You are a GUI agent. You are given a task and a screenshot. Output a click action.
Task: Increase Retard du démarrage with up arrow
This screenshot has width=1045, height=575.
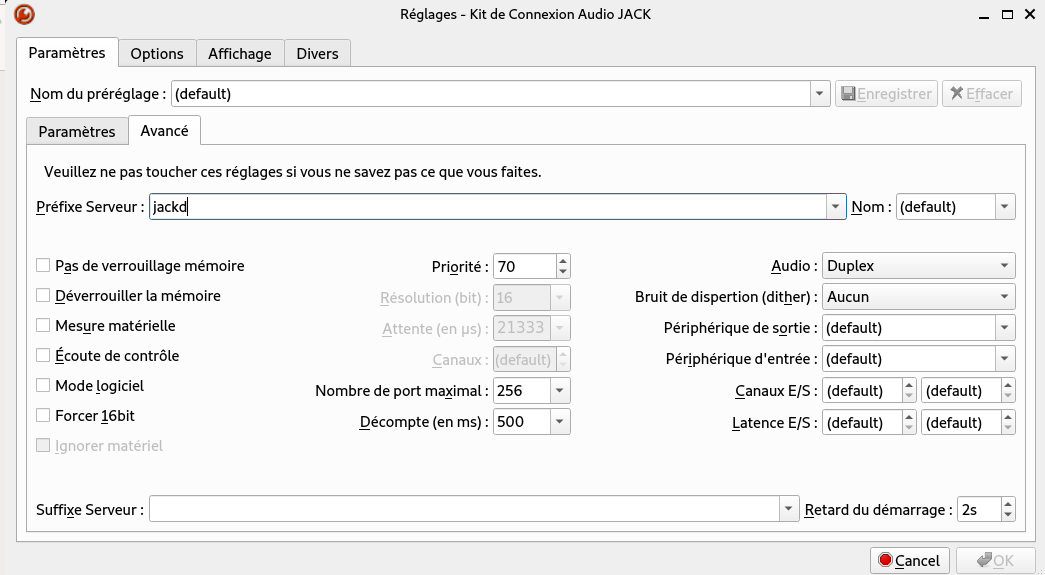[x=1007, y=504]
